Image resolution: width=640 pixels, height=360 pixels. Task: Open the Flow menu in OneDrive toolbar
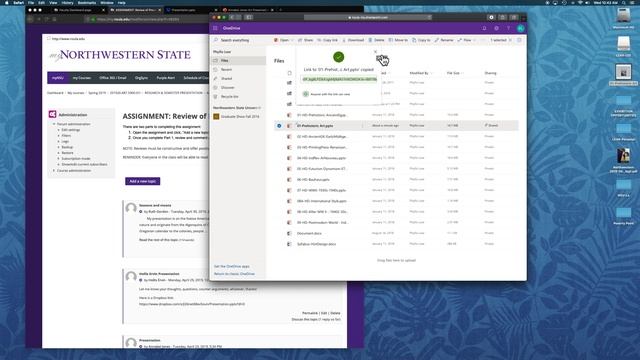(466, 40)
